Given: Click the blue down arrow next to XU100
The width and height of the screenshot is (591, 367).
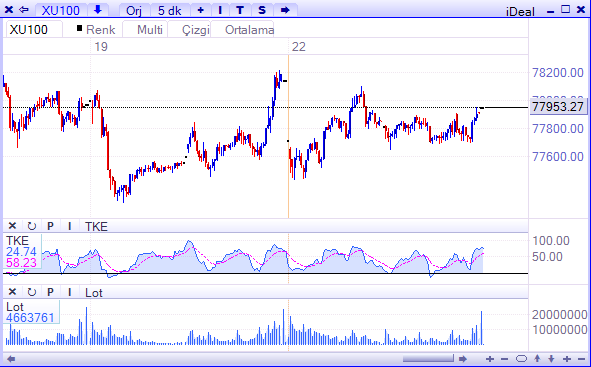Looking at the screenshot, I should [x=98, y=10].
